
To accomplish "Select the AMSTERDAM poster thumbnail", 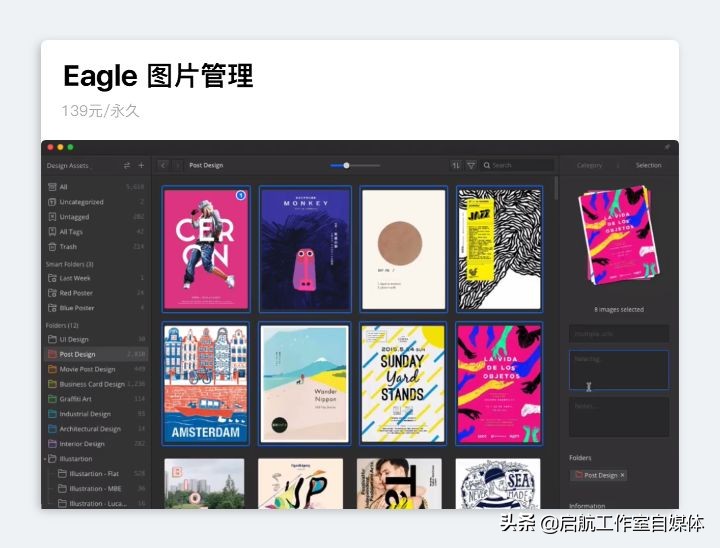I will [x=206, y=384].
